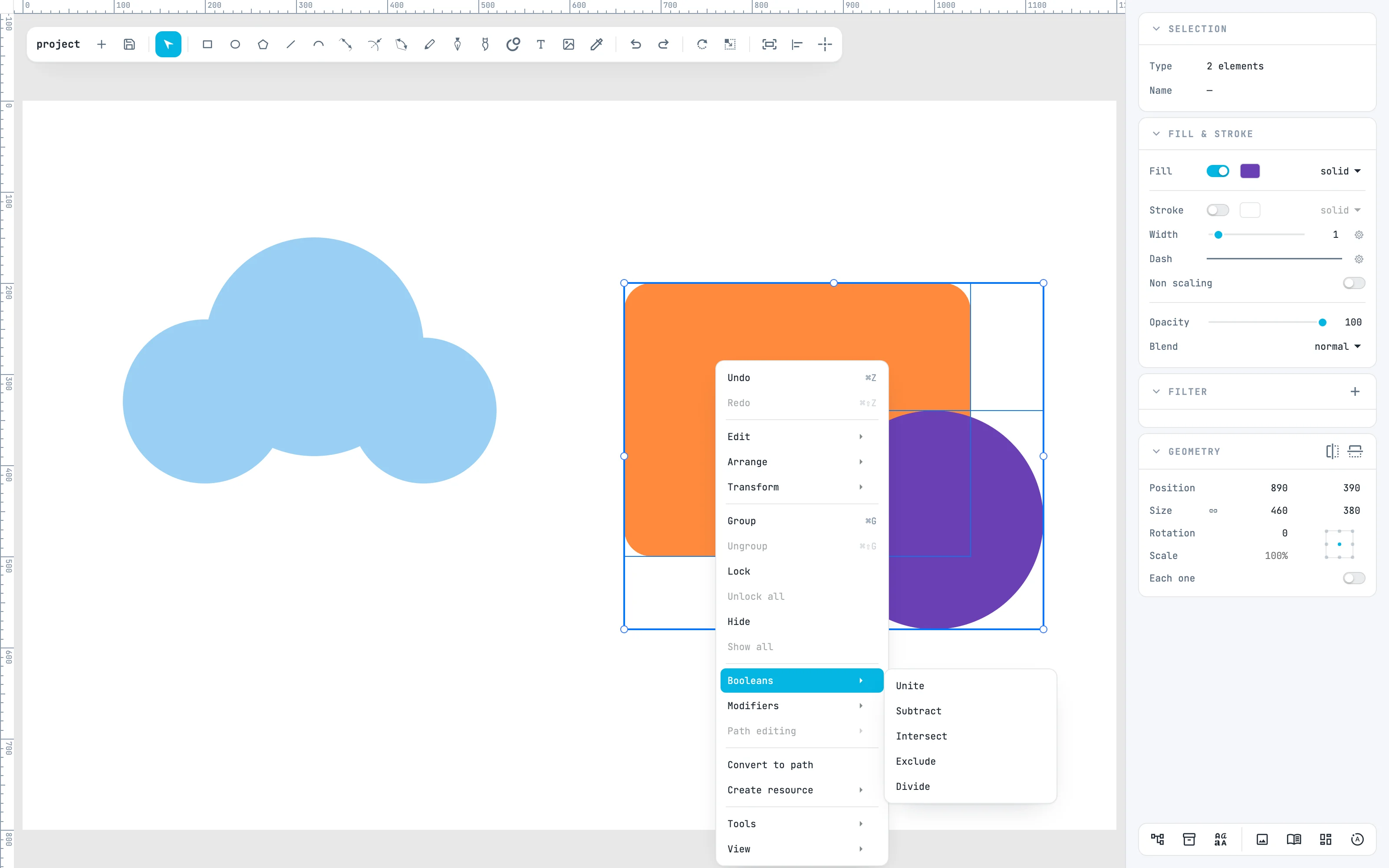Click the Save project icon
The image size is (1389, 868).
coord(129,44)
